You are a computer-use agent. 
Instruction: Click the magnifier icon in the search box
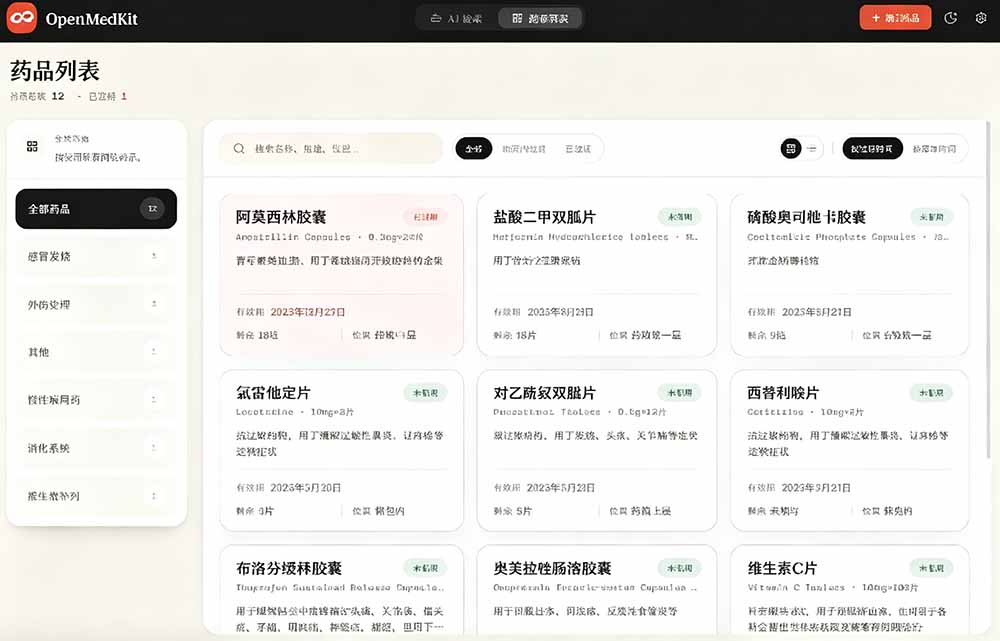(x=239, y=149)
